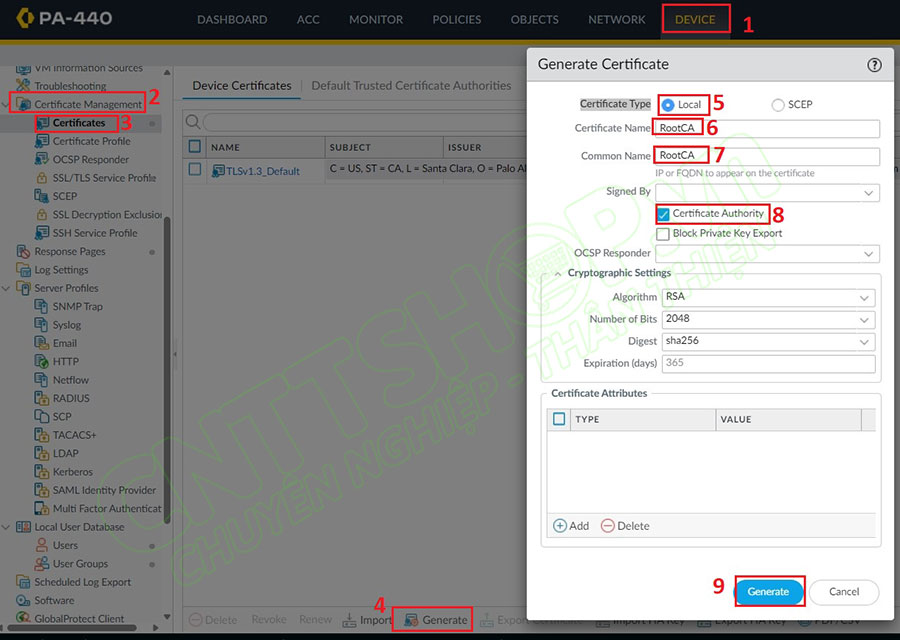The height and width of the screenshot is (640, 900).
Task: Click Generate in the bottom toolbar
Action: 436,620
